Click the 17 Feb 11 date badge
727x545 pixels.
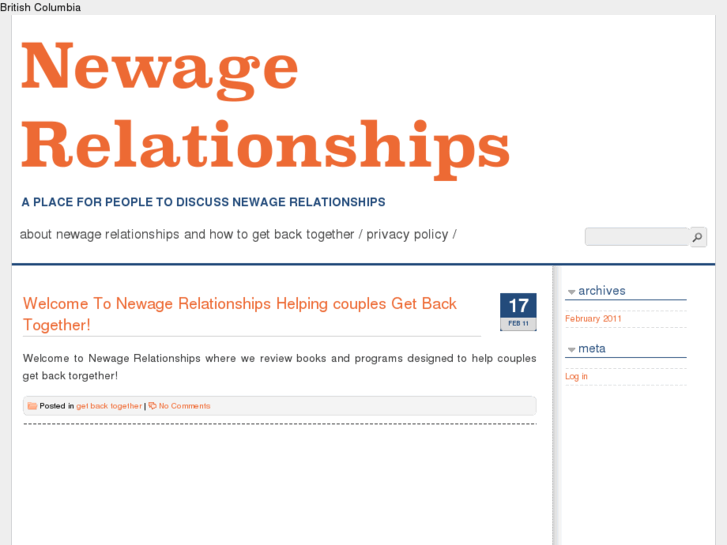pos(518,312)
